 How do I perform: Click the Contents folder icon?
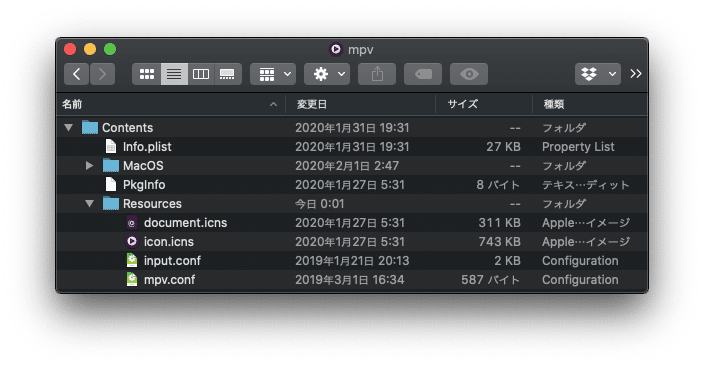point(90,128)
